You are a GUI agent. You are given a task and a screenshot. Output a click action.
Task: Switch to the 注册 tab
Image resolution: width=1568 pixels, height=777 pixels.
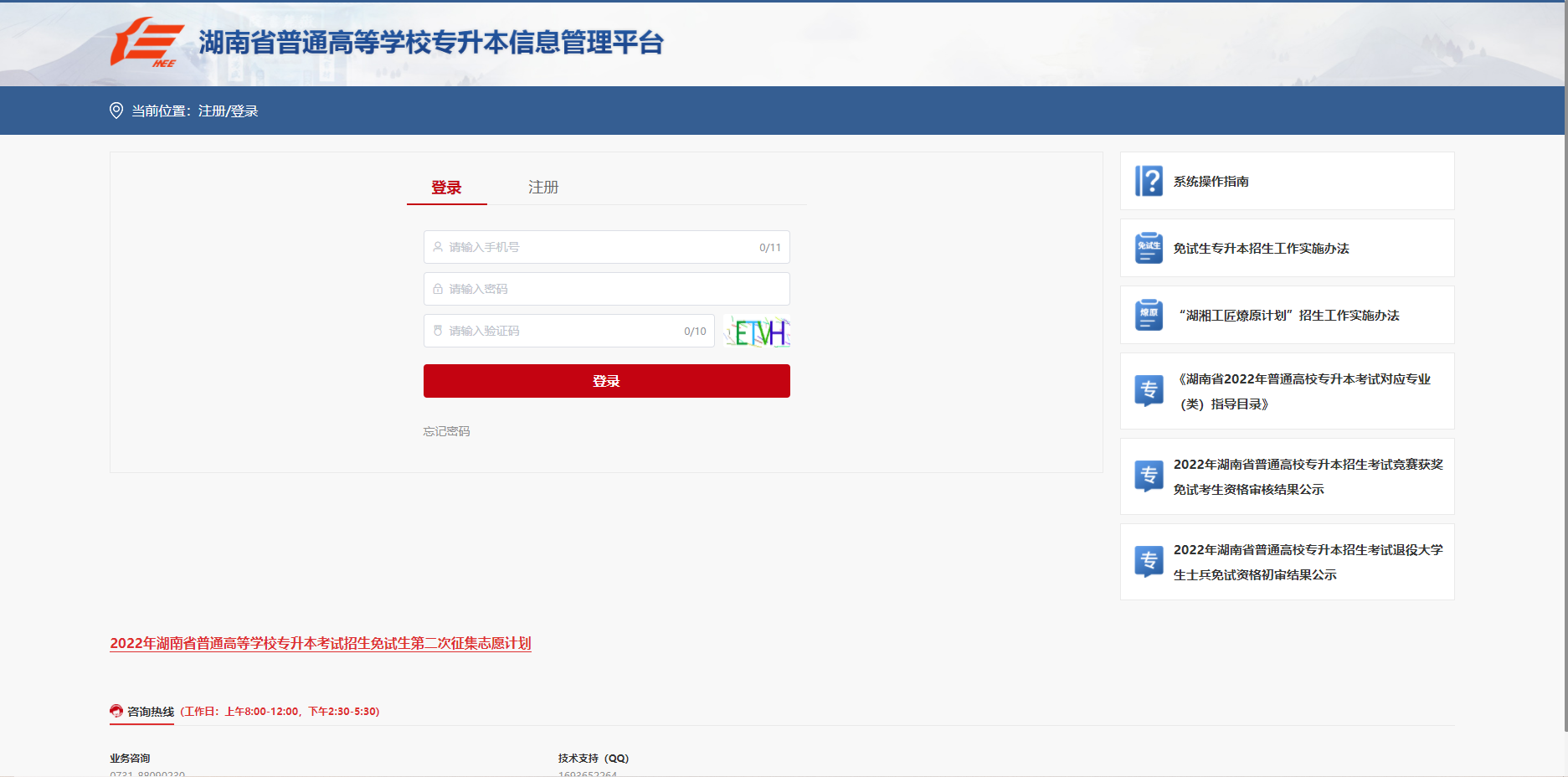(x=542, y=187)
